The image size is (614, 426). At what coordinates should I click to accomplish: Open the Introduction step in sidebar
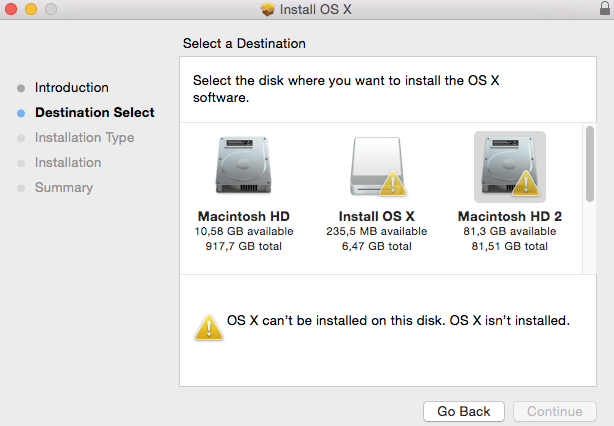72,88
